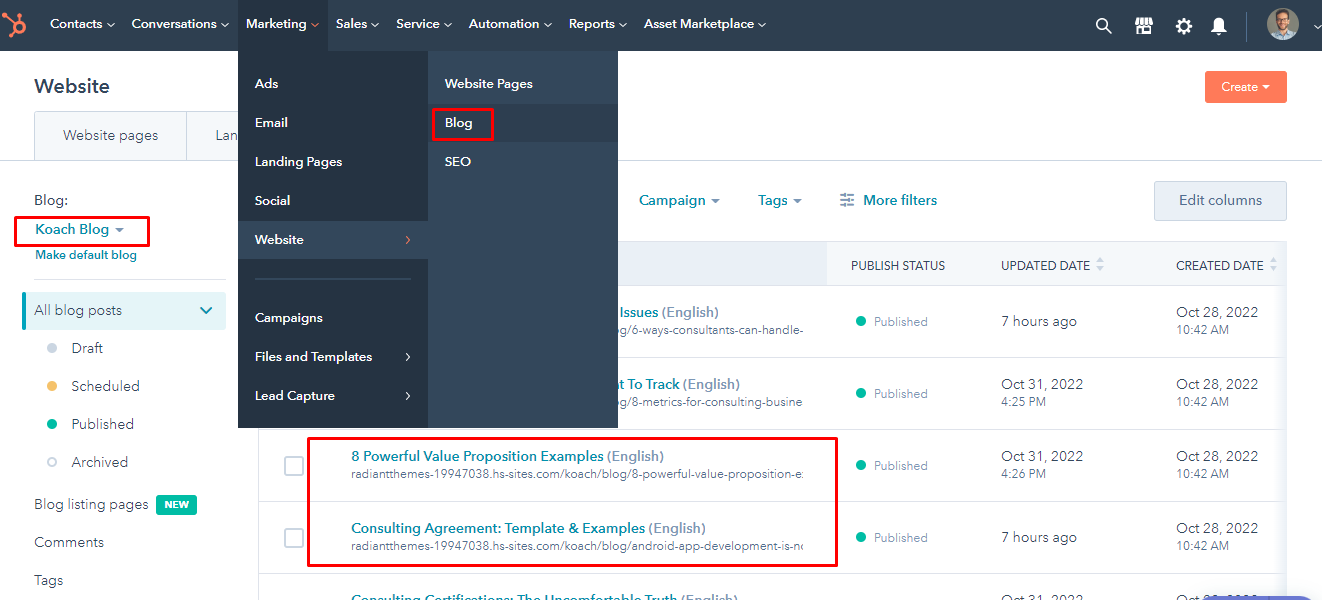
Task: Open the Sales dropdown menu
Action: 358,24
